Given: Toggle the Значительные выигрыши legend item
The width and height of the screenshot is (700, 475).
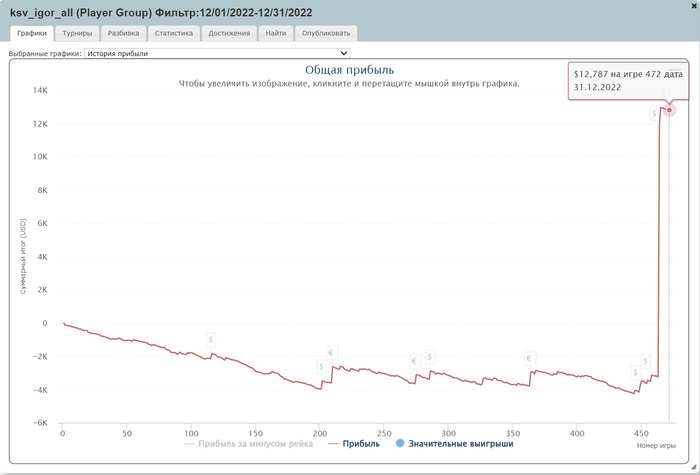Looking at the screenshot, I should (x=454, y=444).
